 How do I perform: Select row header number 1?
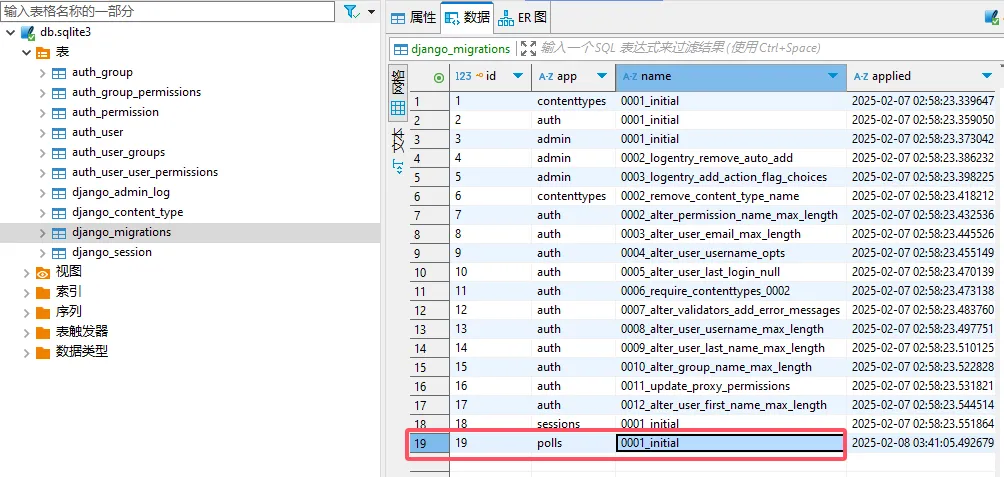pos(429,101)
